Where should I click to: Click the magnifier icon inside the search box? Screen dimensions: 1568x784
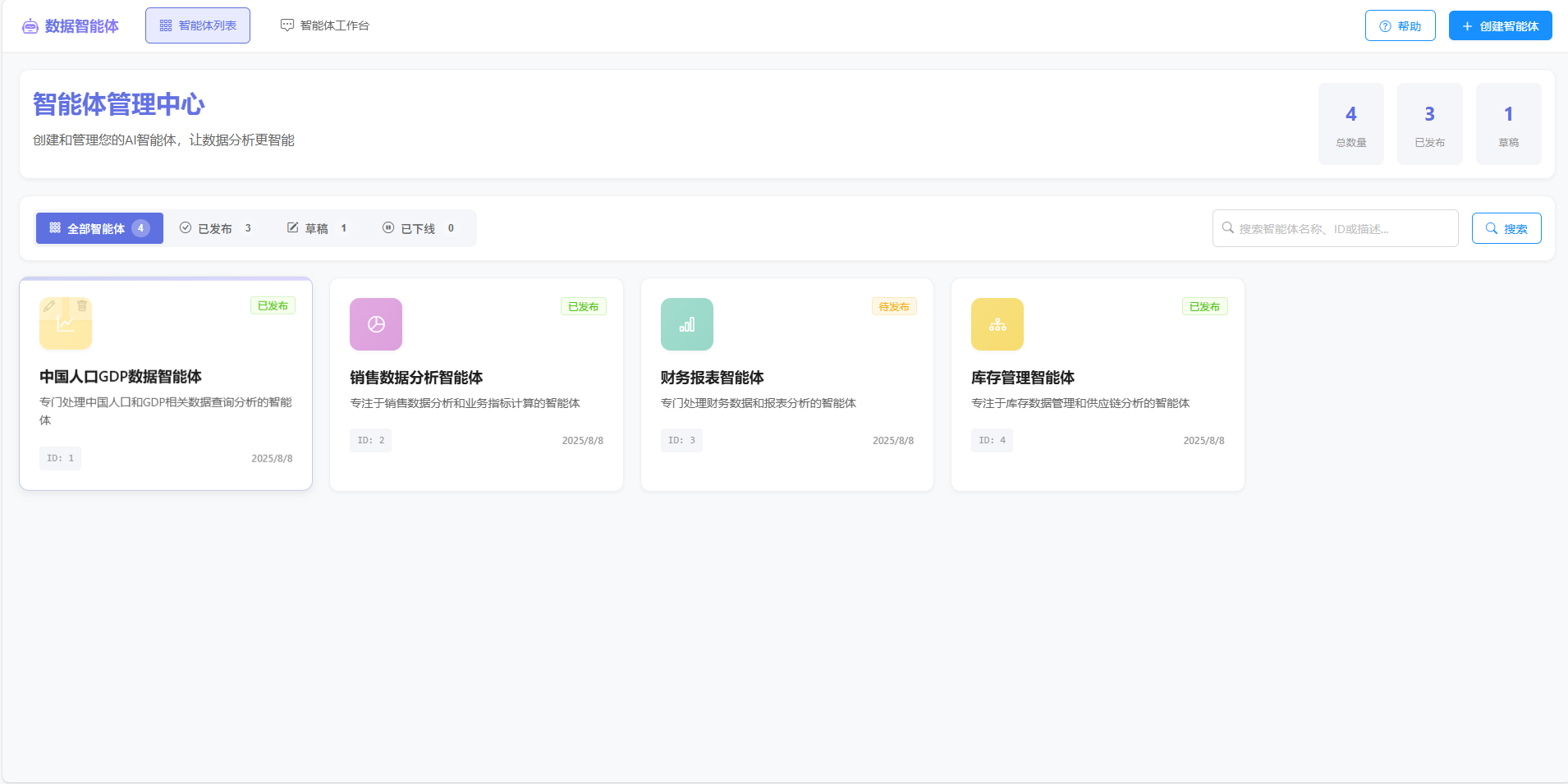coord(1227,228)
